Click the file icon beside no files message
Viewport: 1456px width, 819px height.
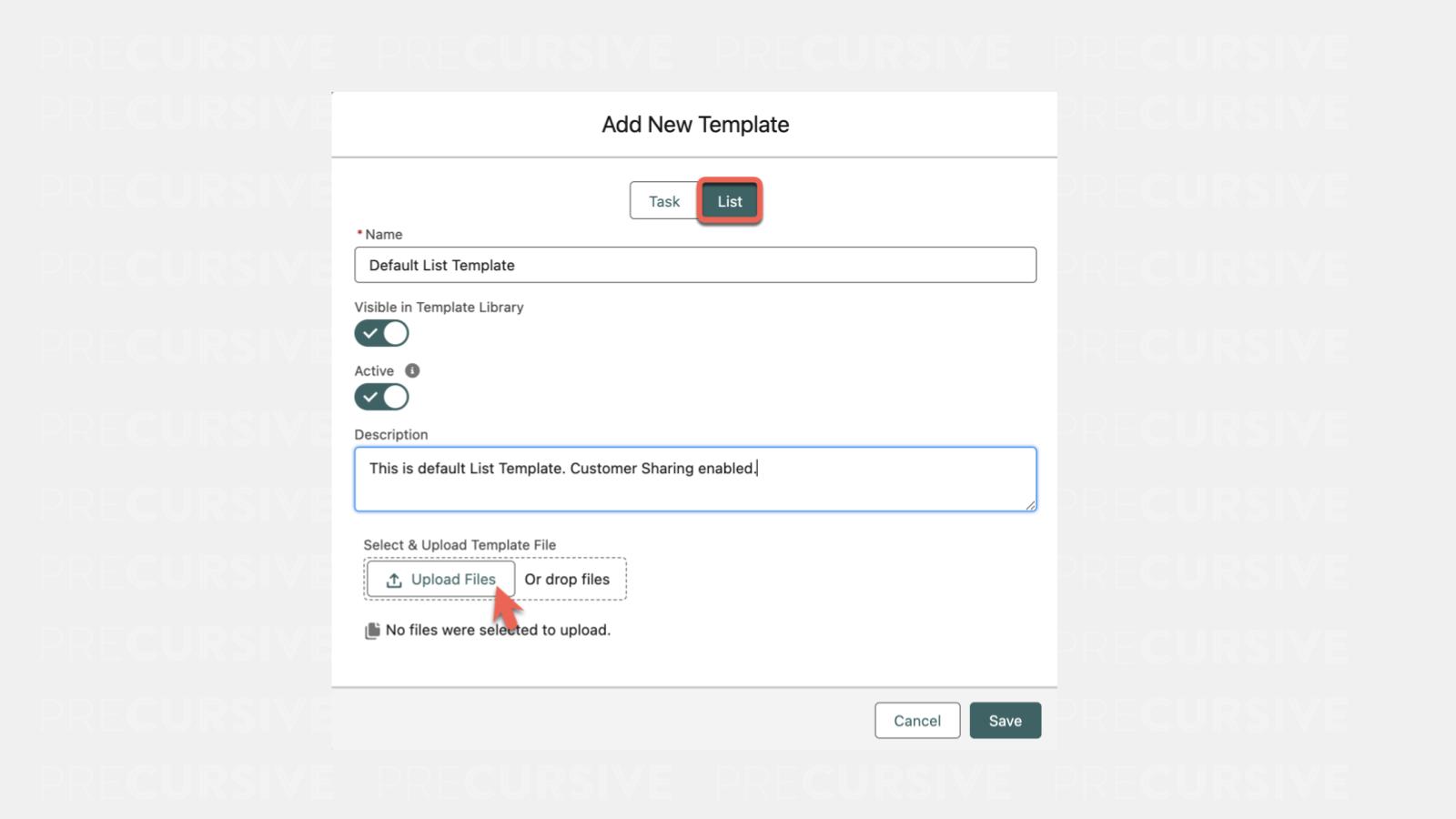point(372,631)
